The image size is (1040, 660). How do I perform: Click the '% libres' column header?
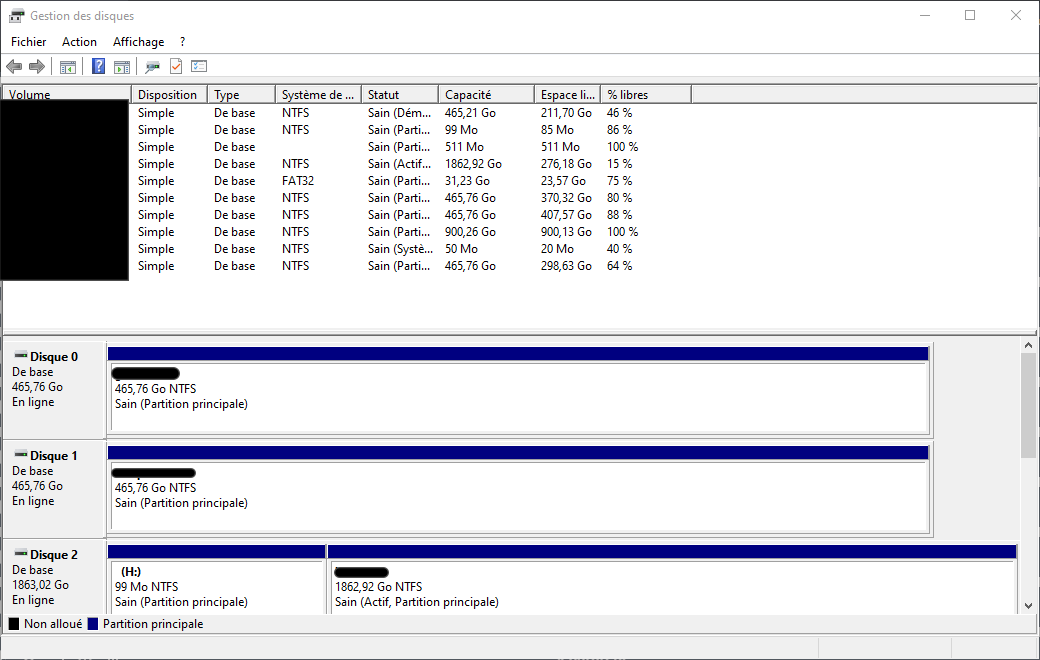pyautogui.click(x=645, y=95)
